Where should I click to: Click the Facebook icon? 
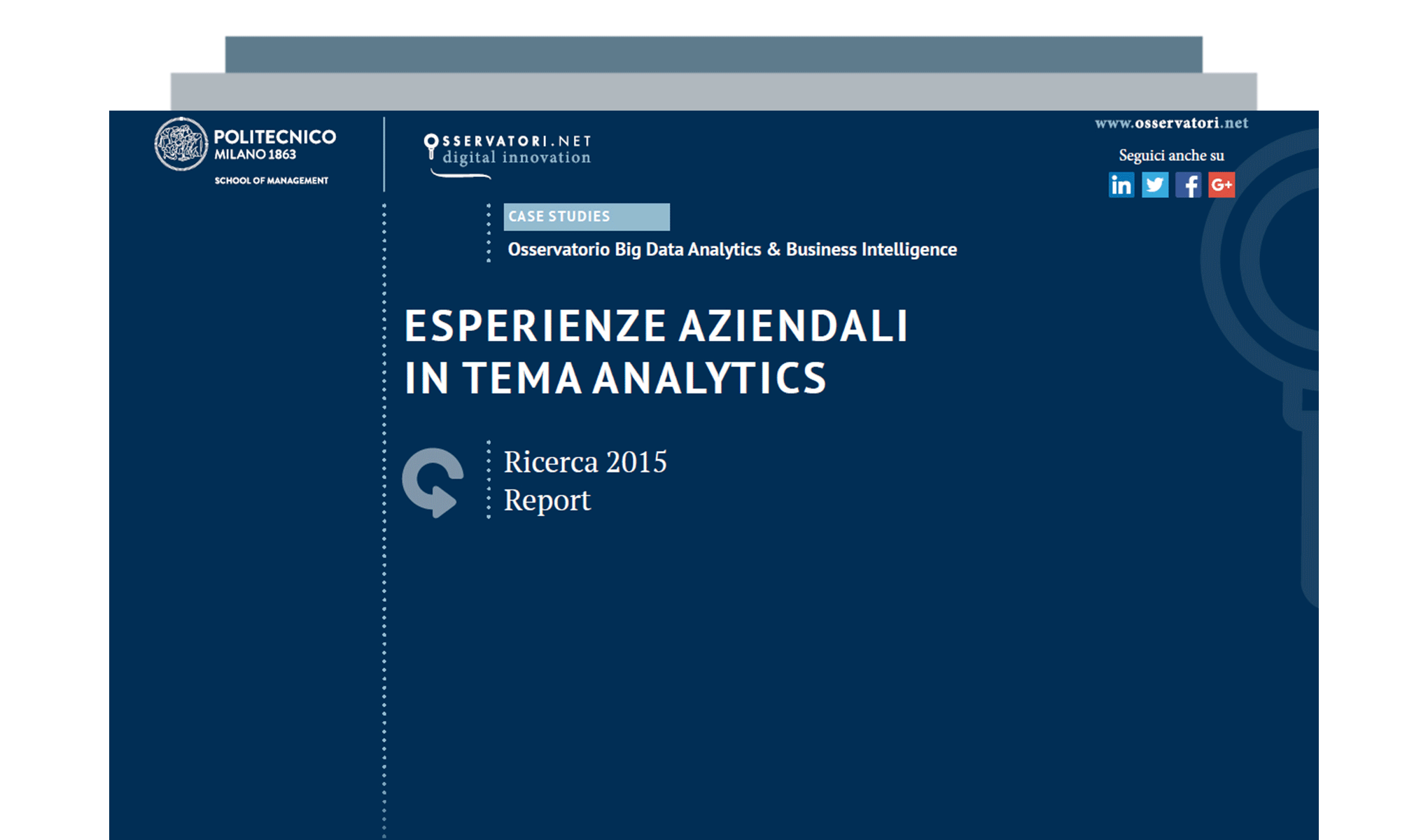(x=1189, y=185)
